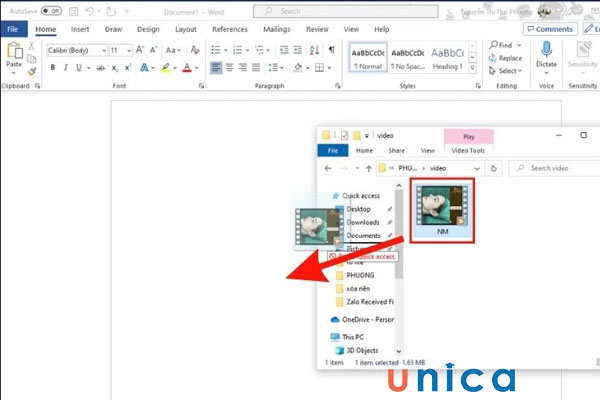Toggle Align Left
The width and height of the screenshot is (600, 400).
216,68
